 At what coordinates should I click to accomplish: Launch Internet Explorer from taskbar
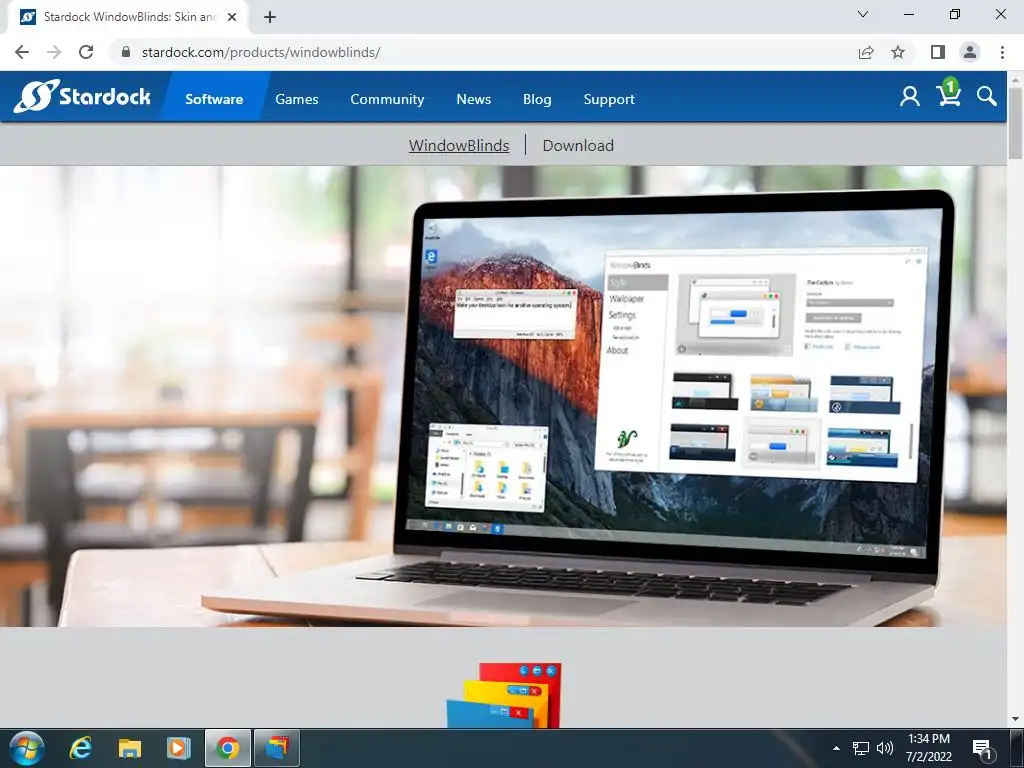point(81,748)
